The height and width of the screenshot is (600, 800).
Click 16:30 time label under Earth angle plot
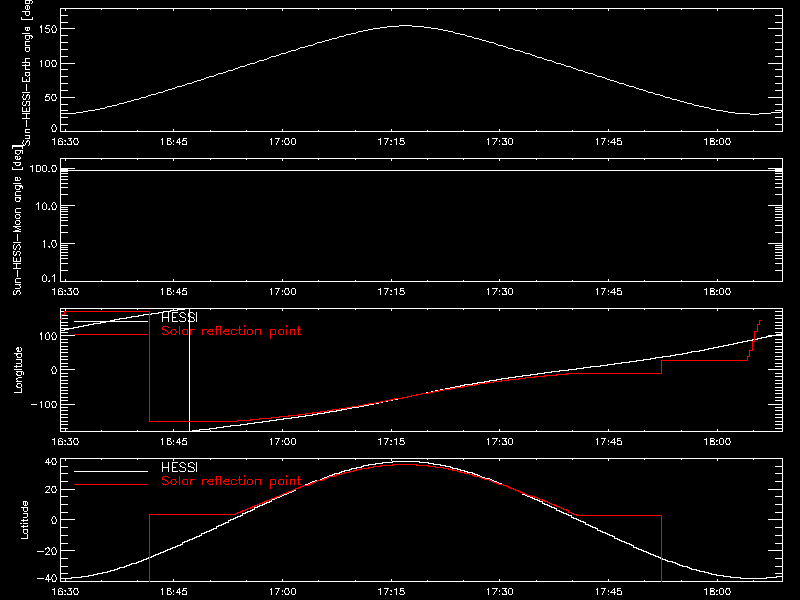tap(65, 142)
